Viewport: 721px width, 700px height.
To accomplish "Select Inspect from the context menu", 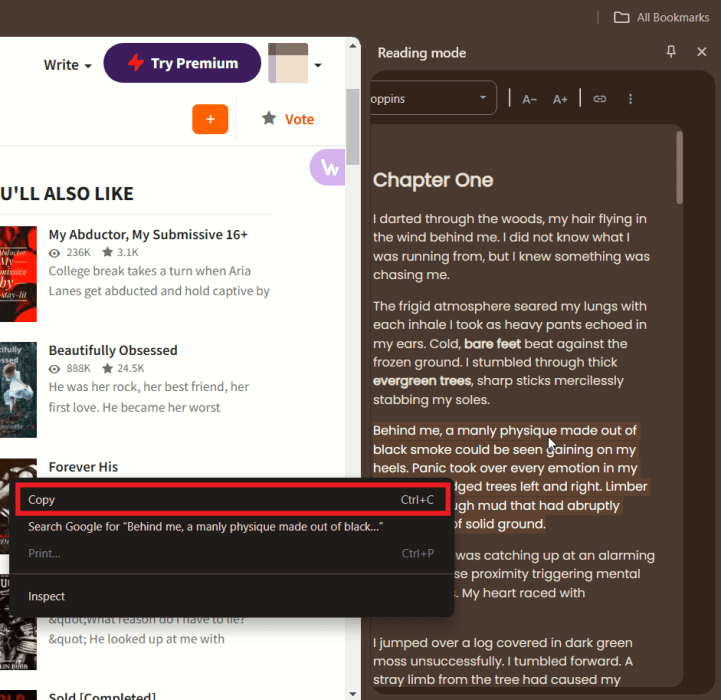I will (232, 596).
